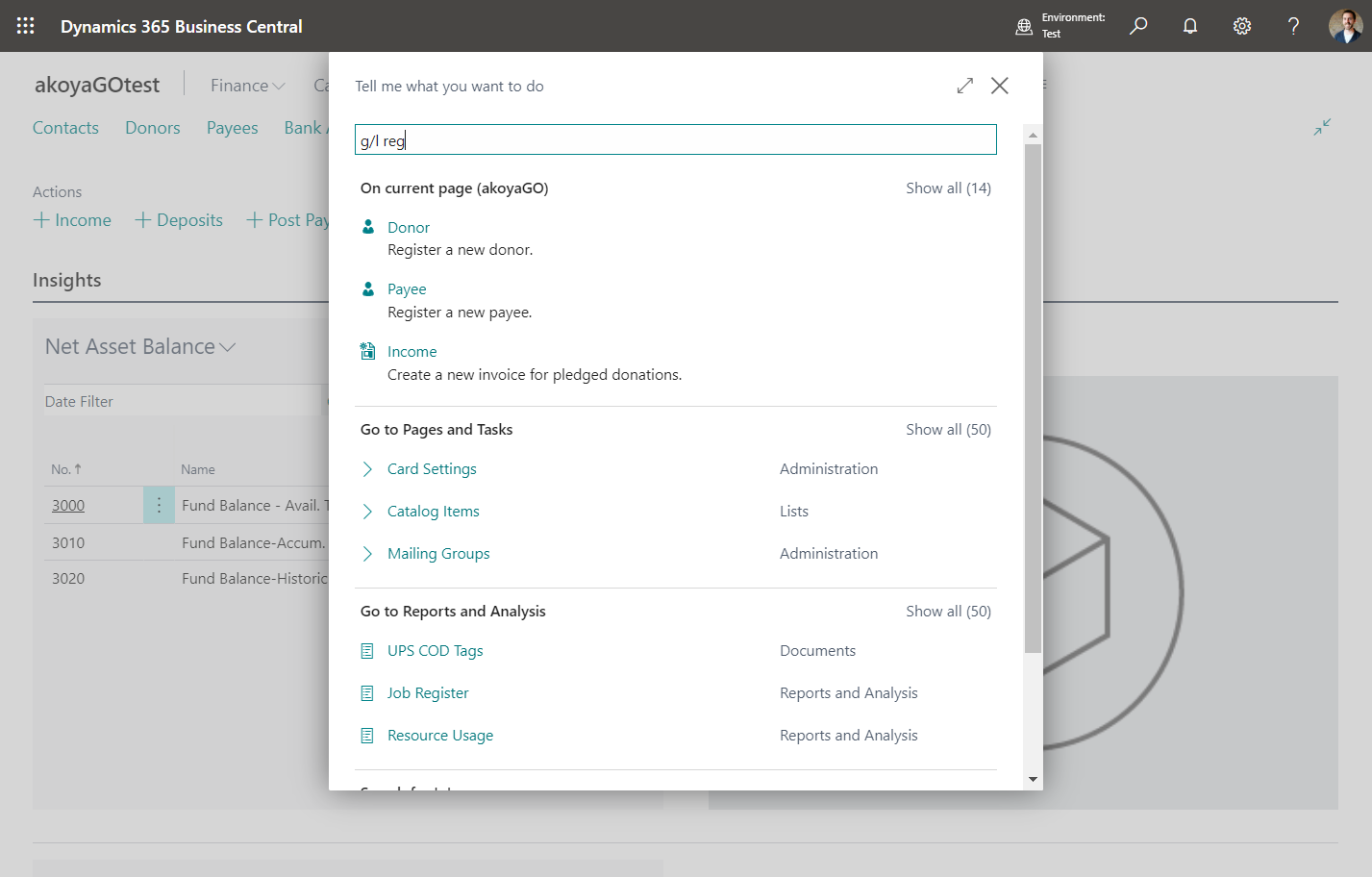Image resolution: width=1372 pixels, height=877 pixels.
Task: Open row menu dots for account 3000
Action: [x=159, y=505]
